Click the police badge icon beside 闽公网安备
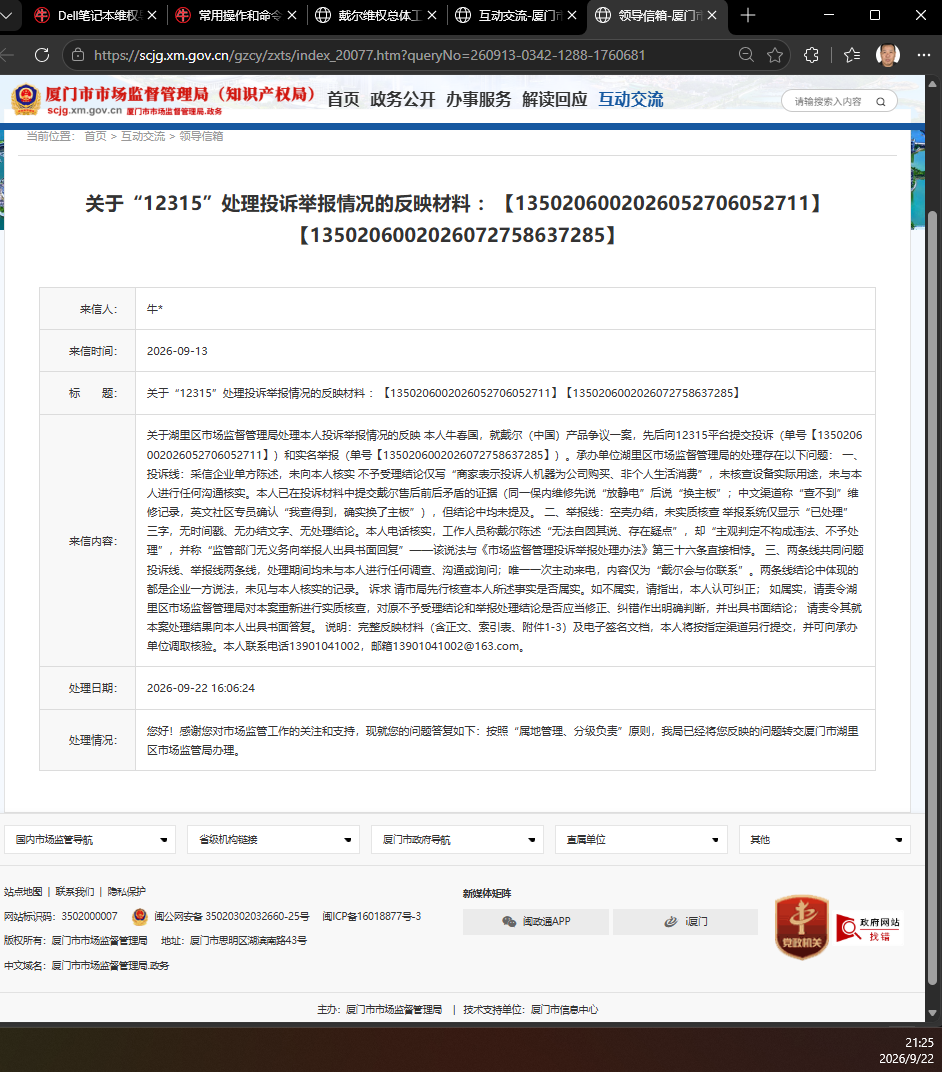 (140, 916)
